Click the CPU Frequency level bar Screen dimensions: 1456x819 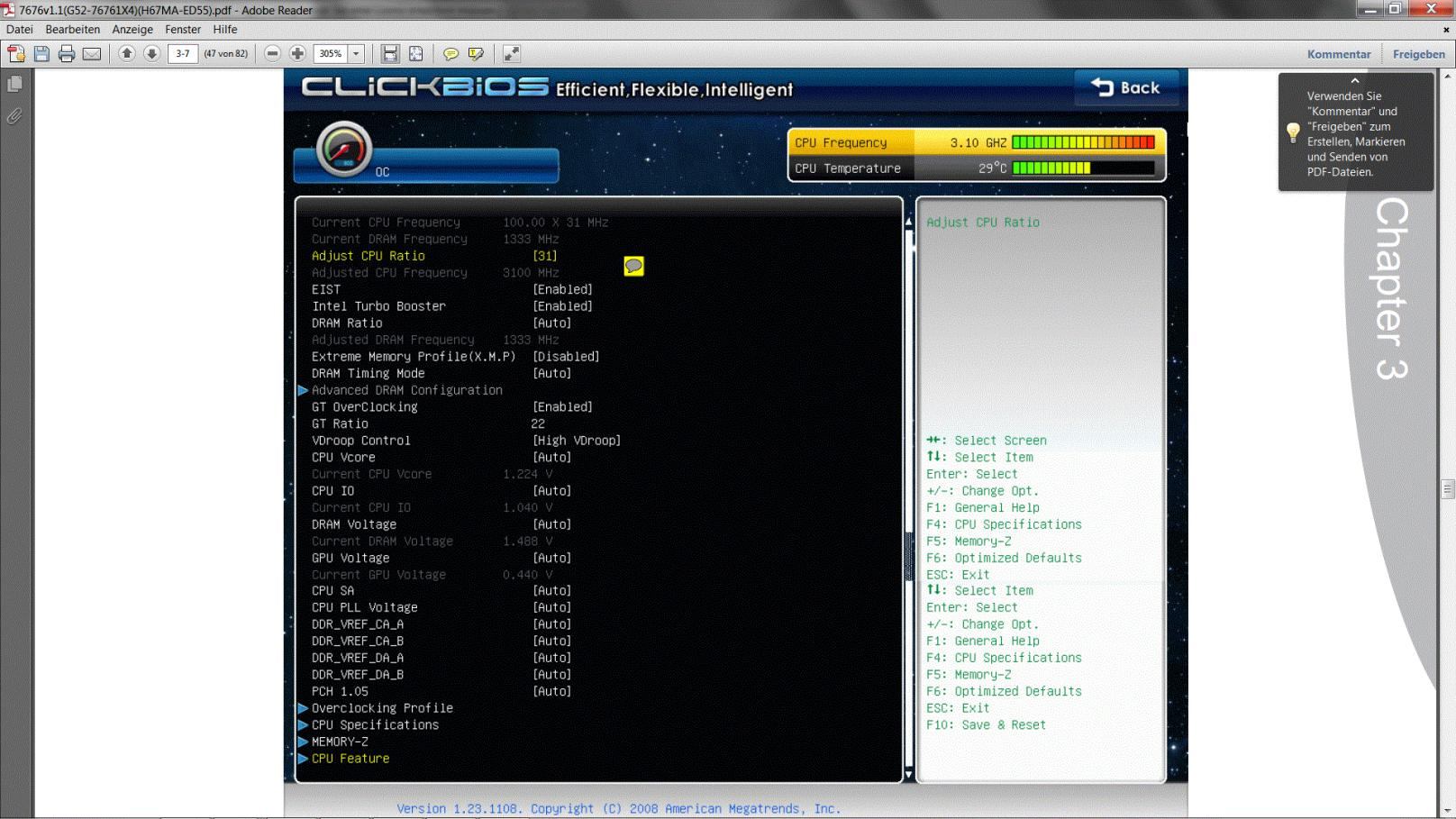(1084, 142)
